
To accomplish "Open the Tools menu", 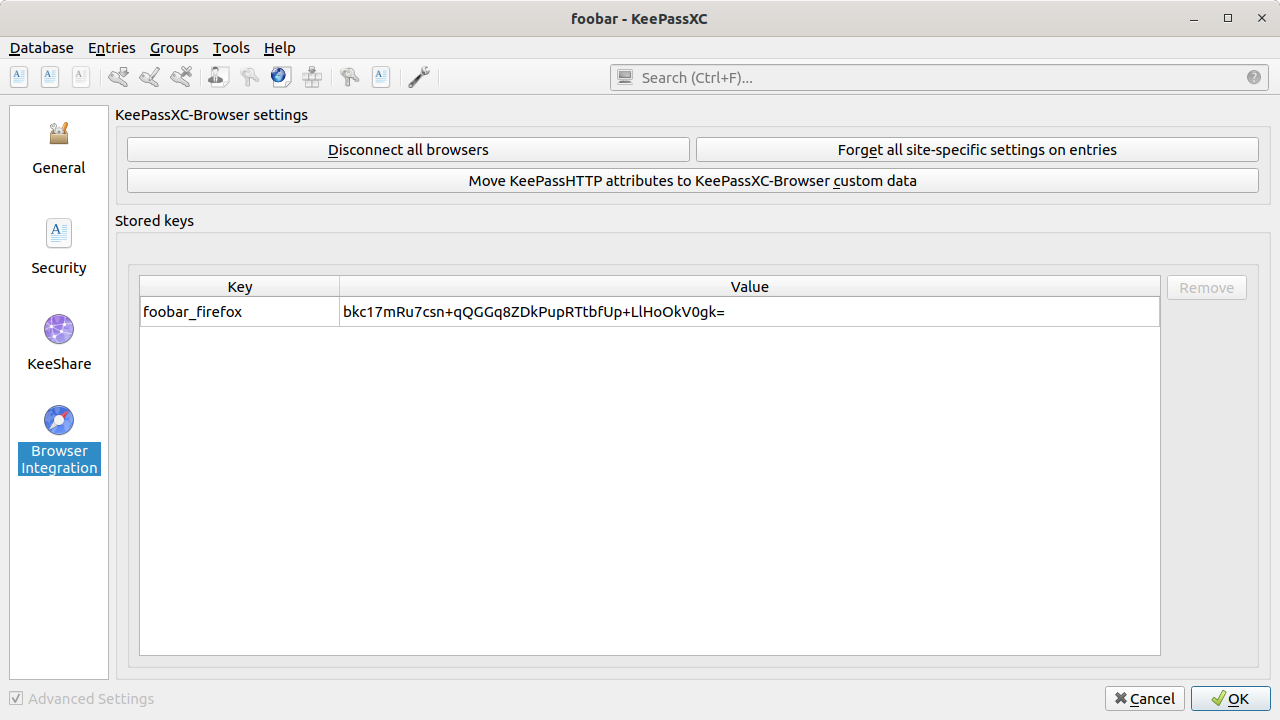I will click(231, 48).
